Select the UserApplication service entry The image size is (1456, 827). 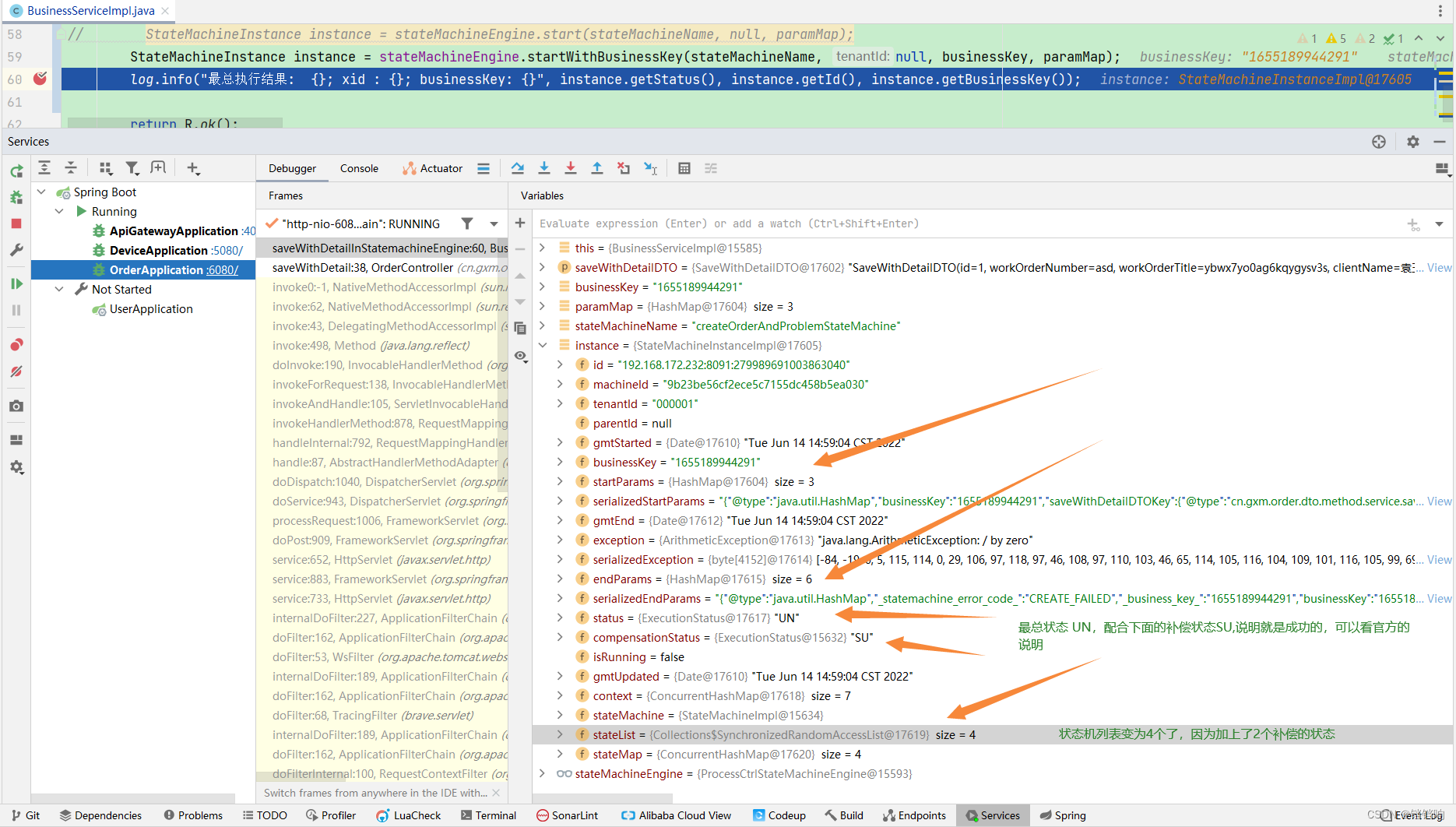[151, 308]
